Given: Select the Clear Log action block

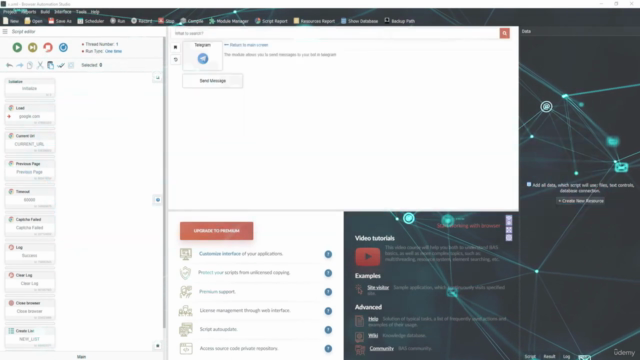Looking at the screenshot, I should coord(30,282).
